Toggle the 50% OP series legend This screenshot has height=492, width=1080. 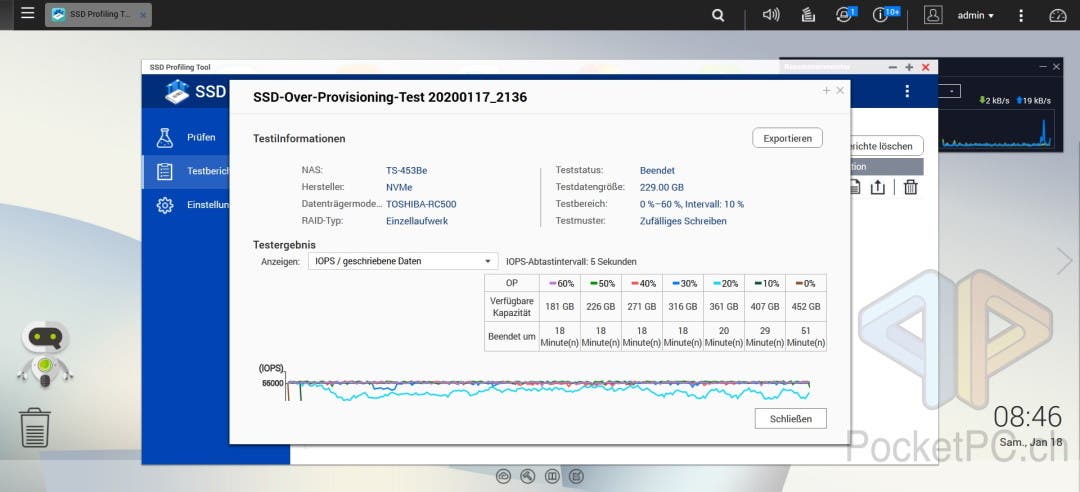[603, 283]
